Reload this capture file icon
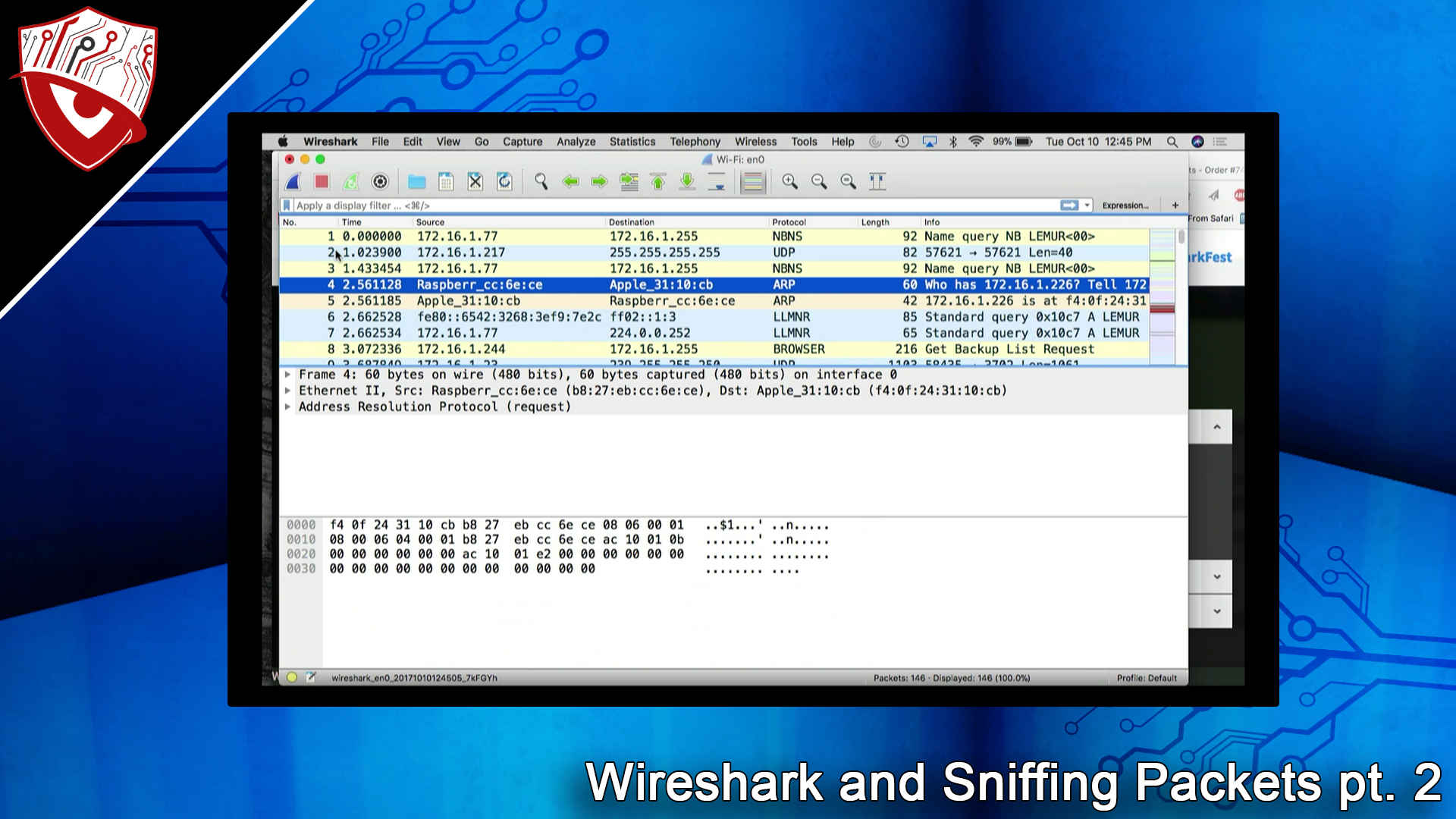This screenshot has height=819, width=1456. click(504, 181)
